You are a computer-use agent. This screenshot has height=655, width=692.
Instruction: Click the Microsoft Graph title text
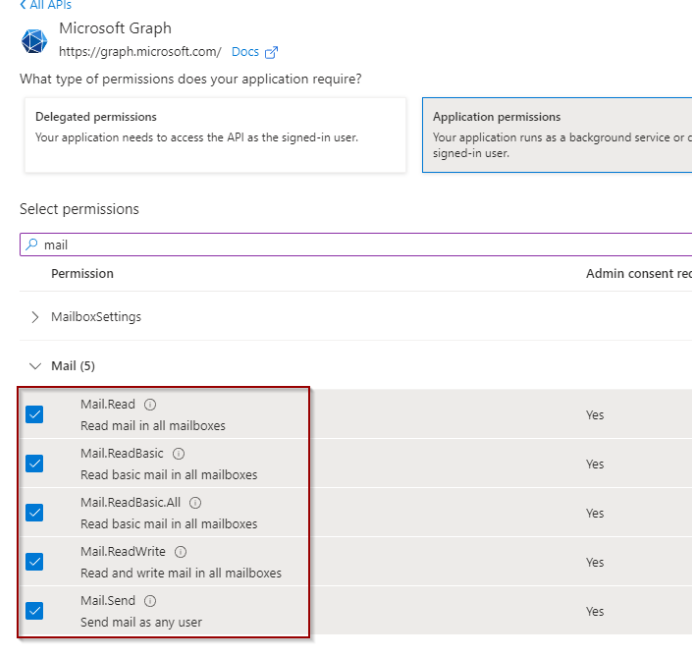[115, 28]
